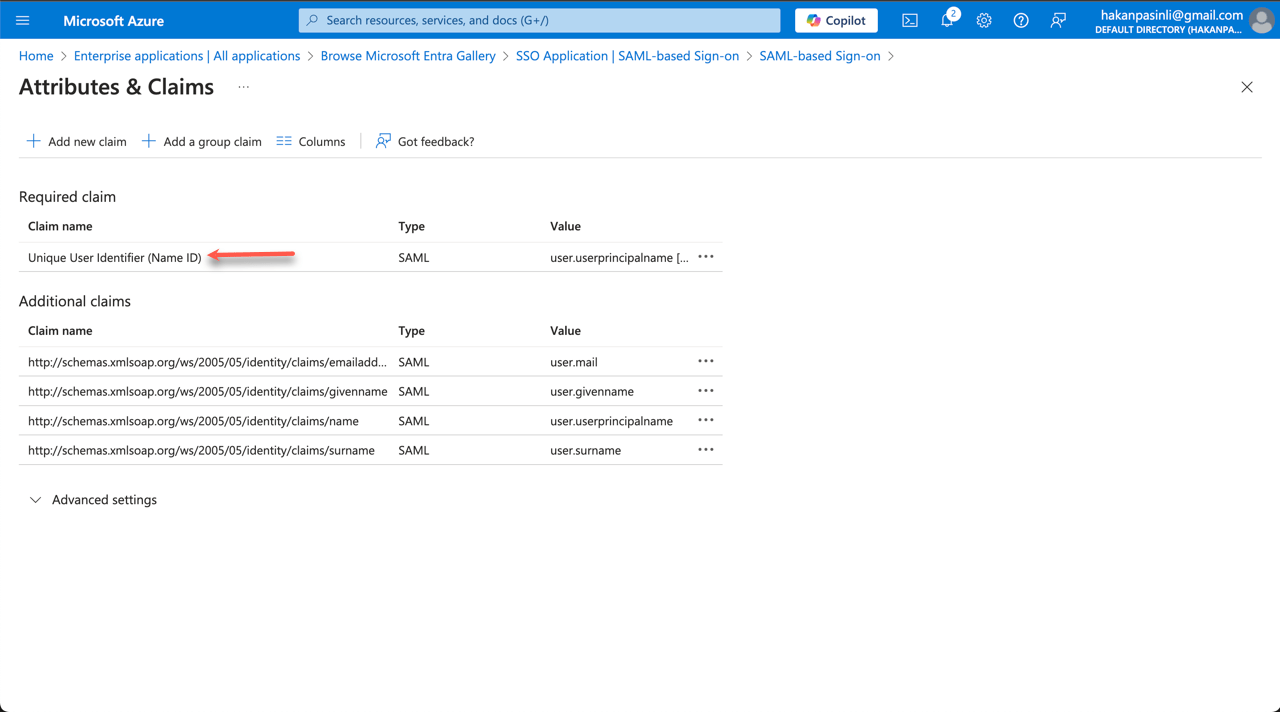This screenshot has width=1280, height=712.
Task: Add a group claim
Action: pyautogui.click(x=202, y=141)
